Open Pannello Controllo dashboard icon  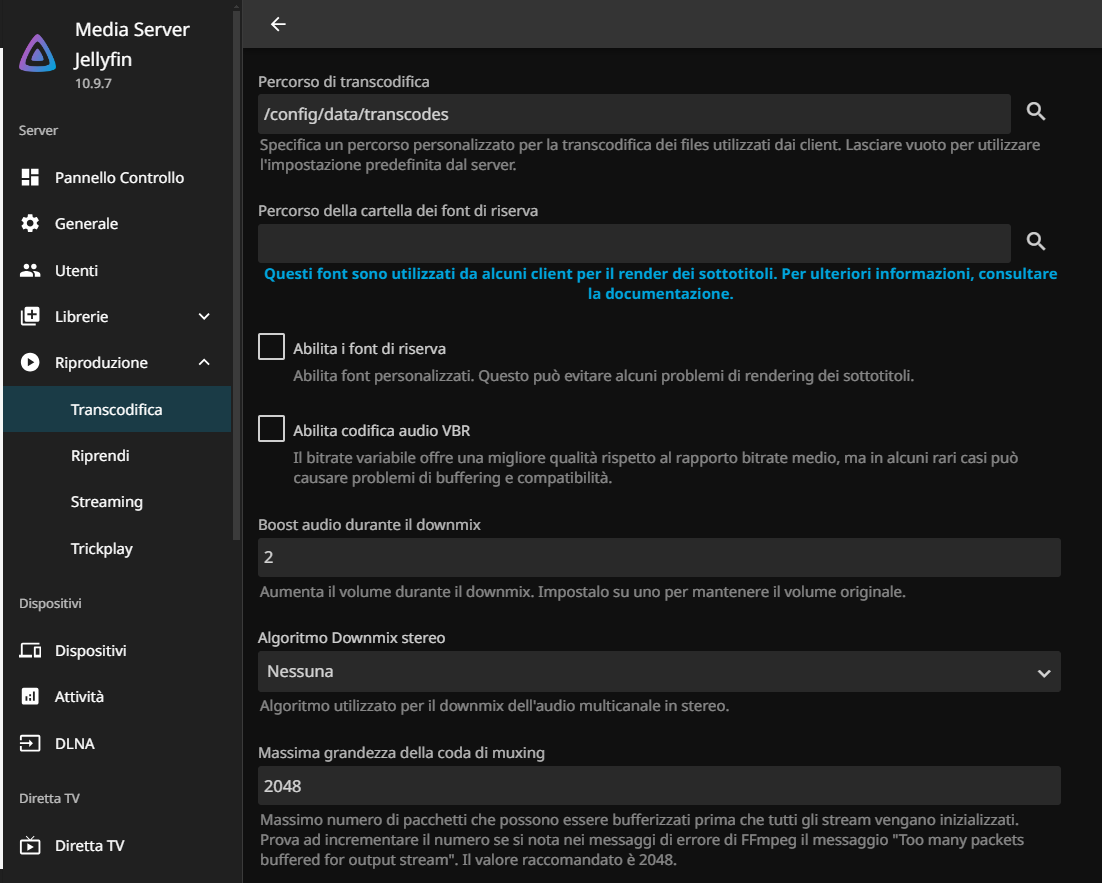pos(30,178)
